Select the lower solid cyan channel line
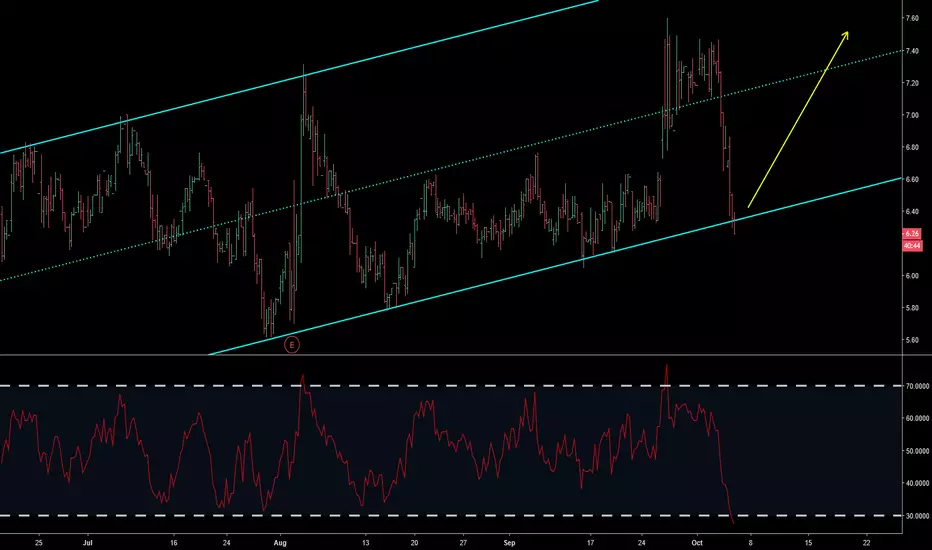This screenshot has height=550, width=932. (553, 266)
